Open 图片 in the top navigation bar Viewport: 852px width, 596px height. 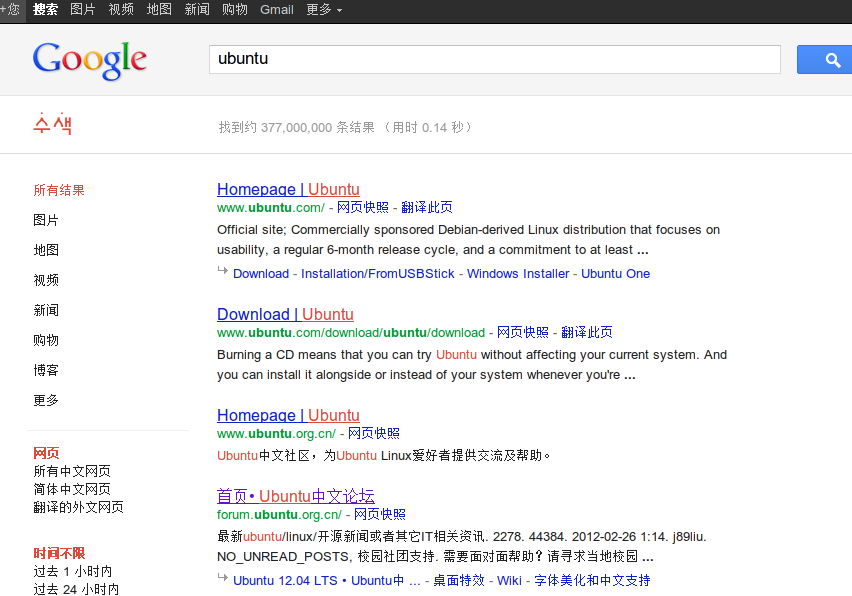83,10
